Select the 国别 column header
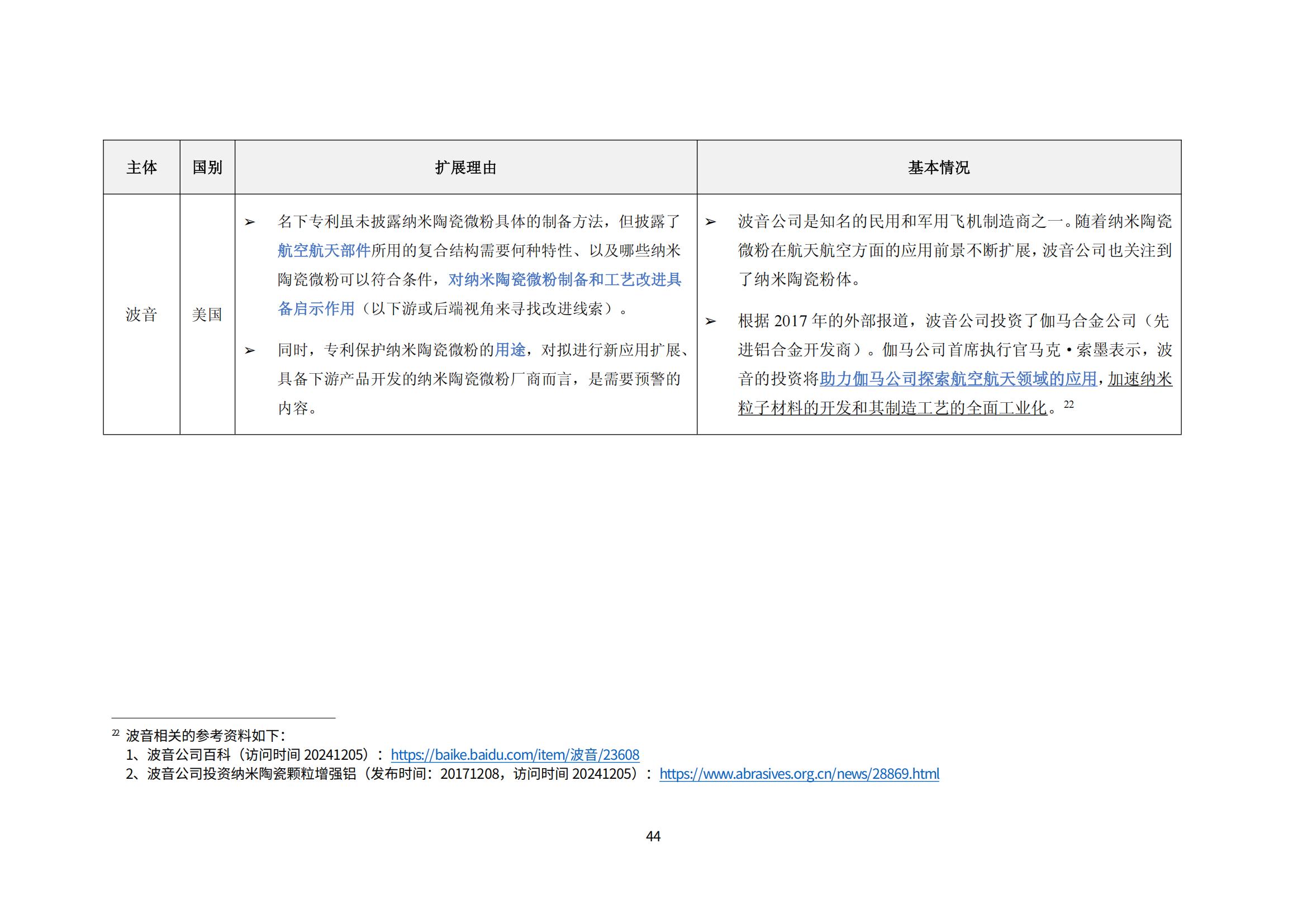Viewport: 1307px width, 924px height. pyautogui.click(x=207, y=167)
